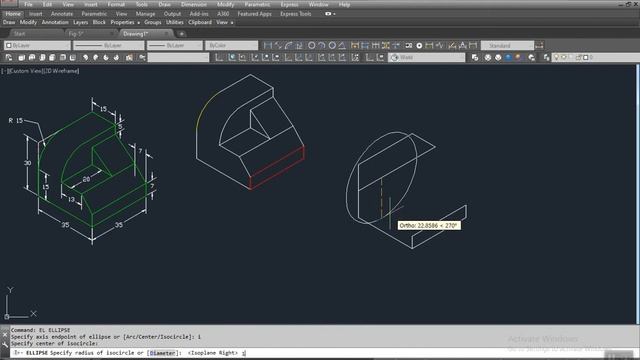Image resolution: width=640 pixels, height=360 pixels.
Task: Switch to SE Isometric view icon
Action: (96, 58)
